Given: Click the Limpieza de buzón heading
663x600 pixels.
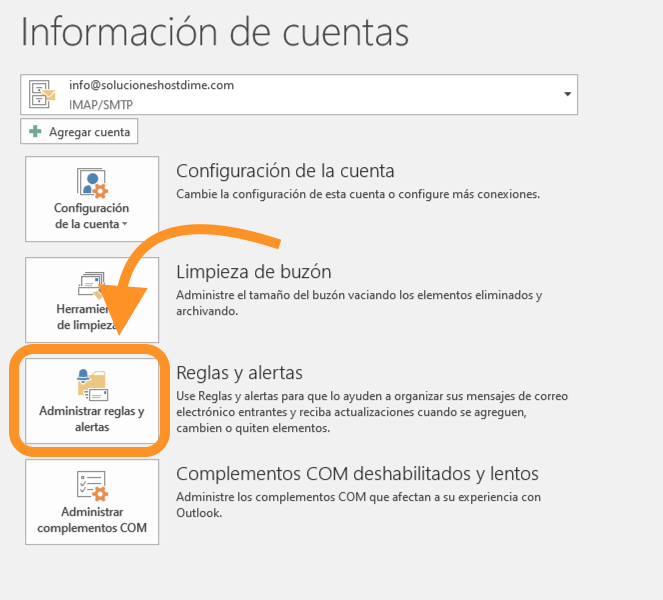Looking at the screenshot, I should 253,271.
